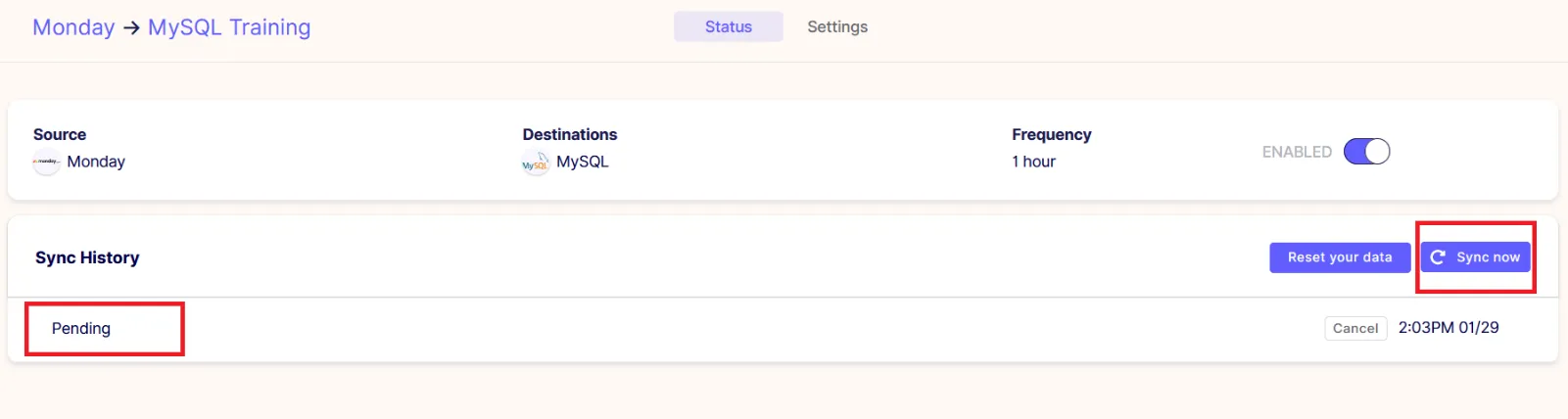The width and height of the screenshot is (1568, 419).
Task: Click the Destinations label
Action: pyautogui.click(x=570, y=134)
